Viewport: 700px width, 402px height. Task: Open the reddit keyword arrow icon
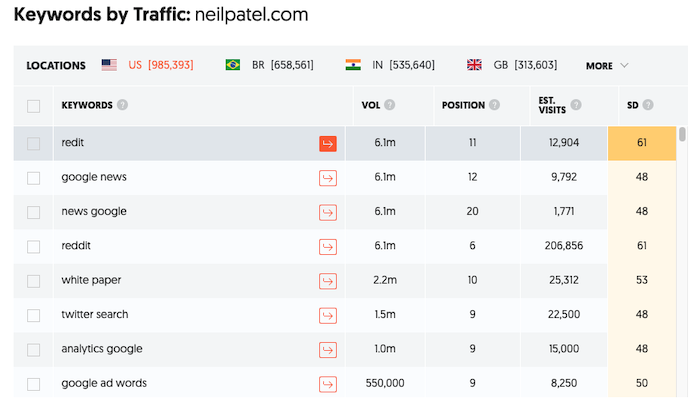click(328, 247)
